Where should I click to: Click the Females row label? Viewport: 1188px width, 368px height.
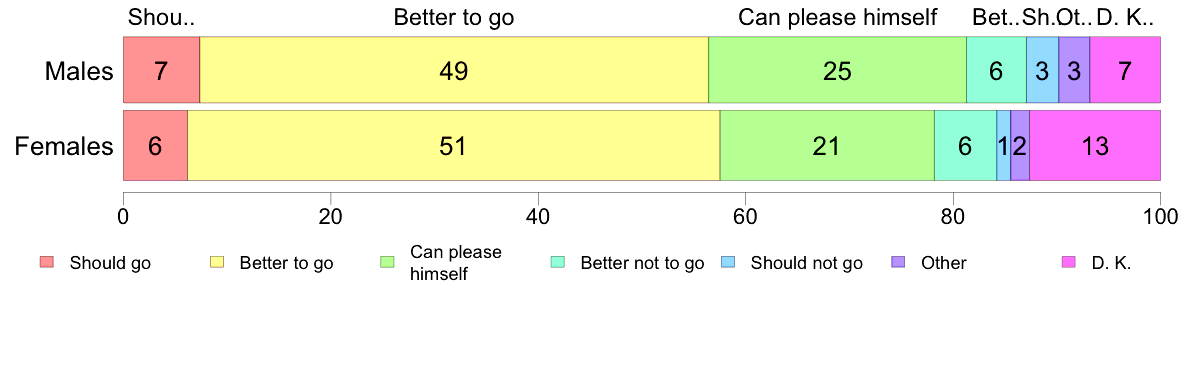tap(64, 146)
